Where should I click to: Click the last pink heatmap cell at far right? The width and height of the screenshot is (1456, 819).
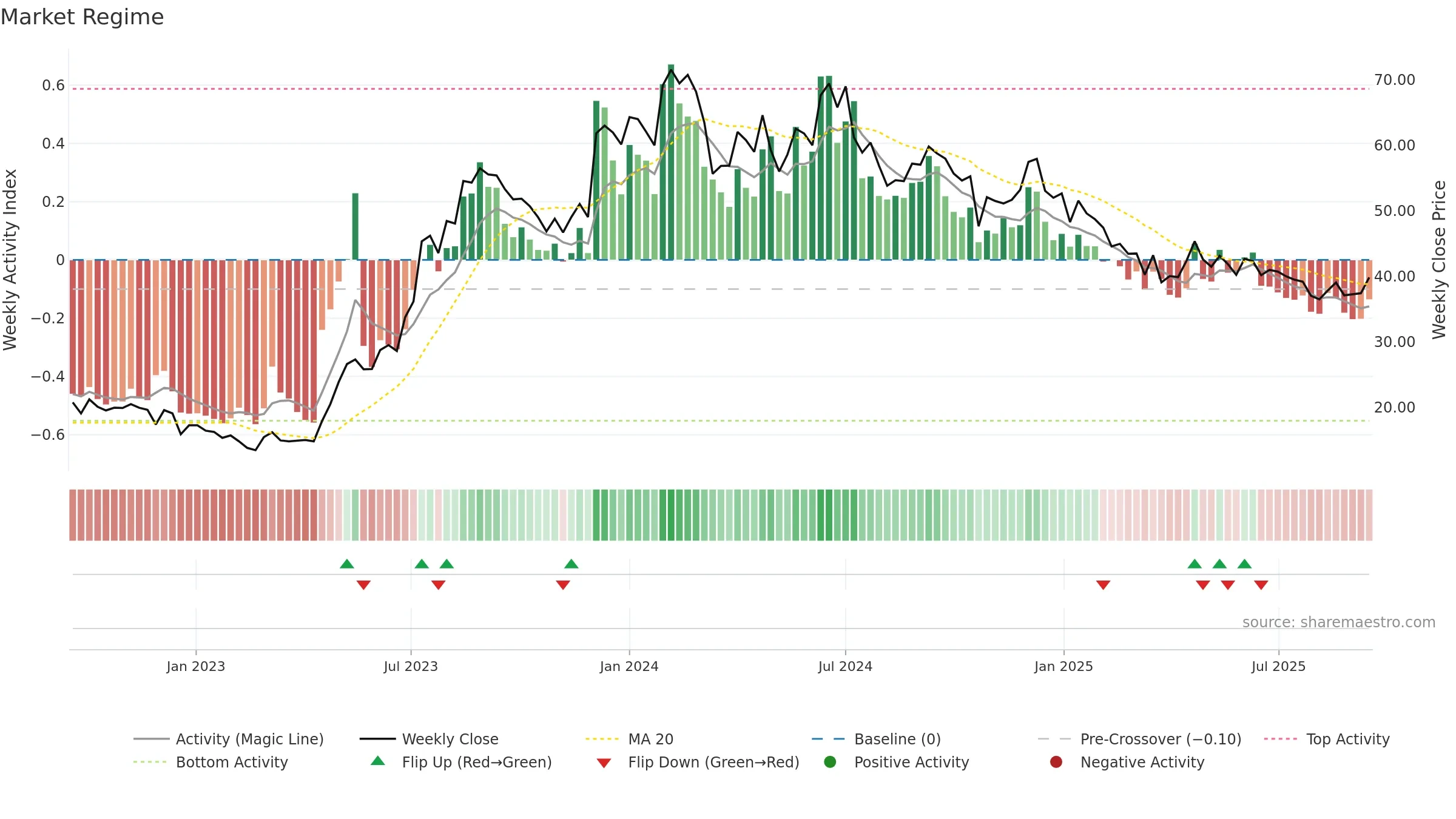[x=1369, y=515]
